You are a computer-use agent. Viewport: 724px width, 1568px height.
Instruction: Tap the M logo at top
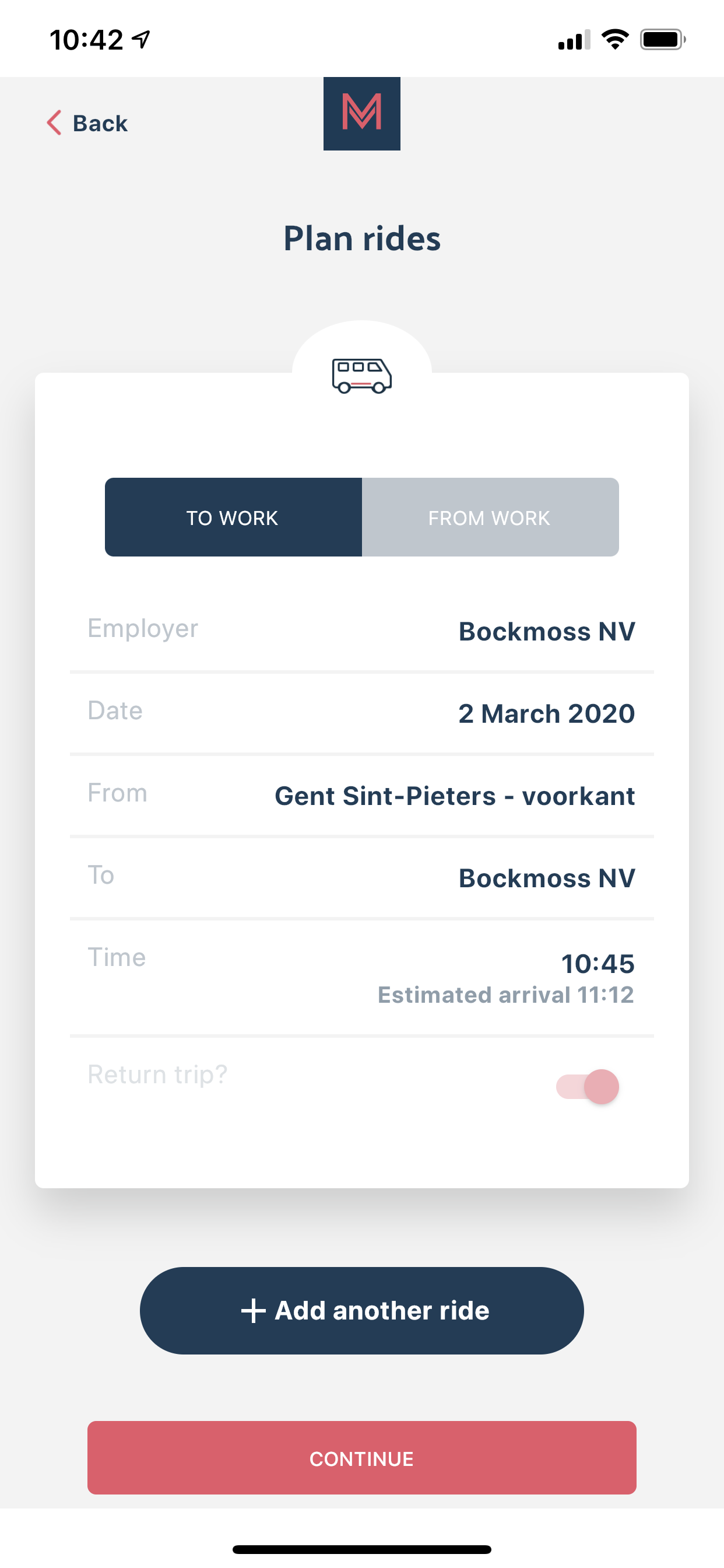361,113
